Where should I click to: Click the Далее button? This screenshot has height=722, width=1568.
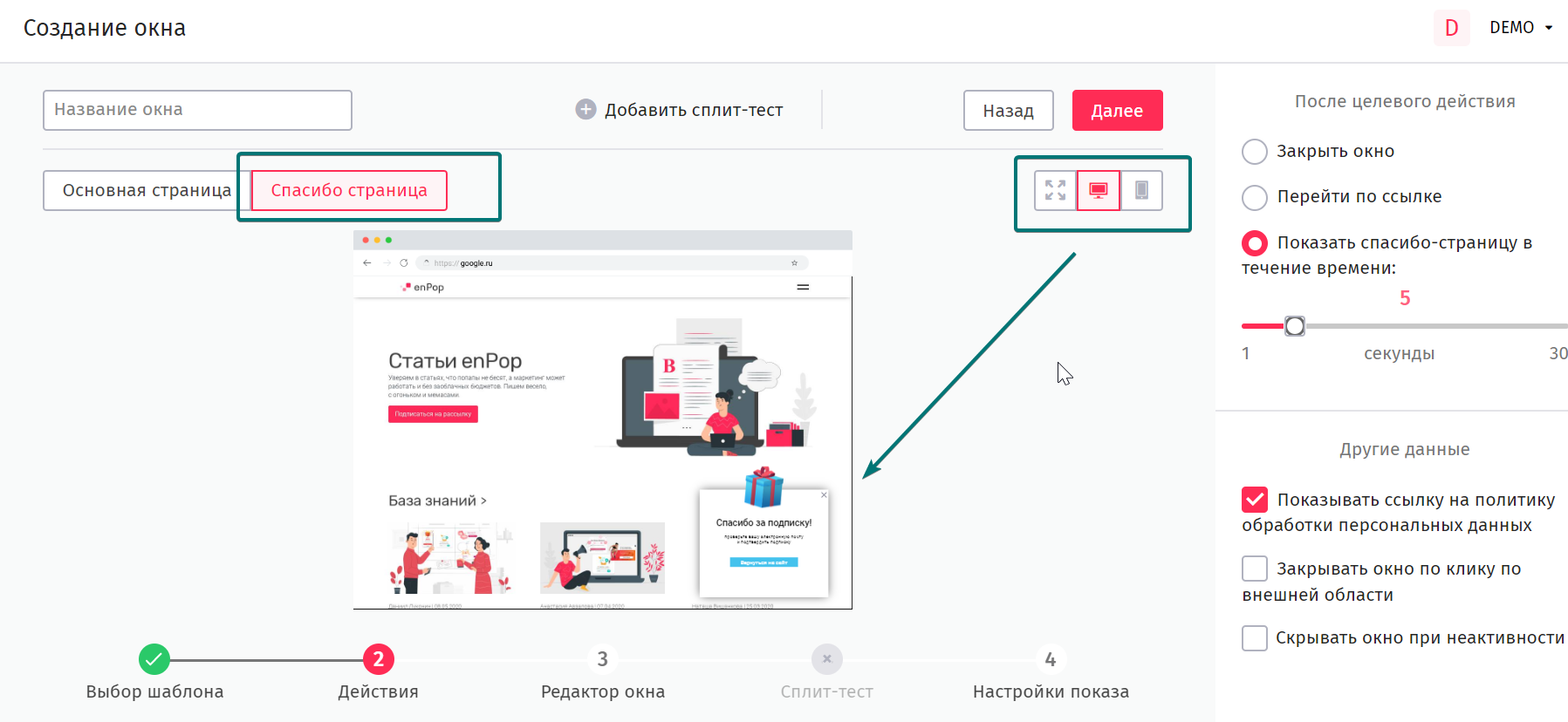coord(1117,111)
